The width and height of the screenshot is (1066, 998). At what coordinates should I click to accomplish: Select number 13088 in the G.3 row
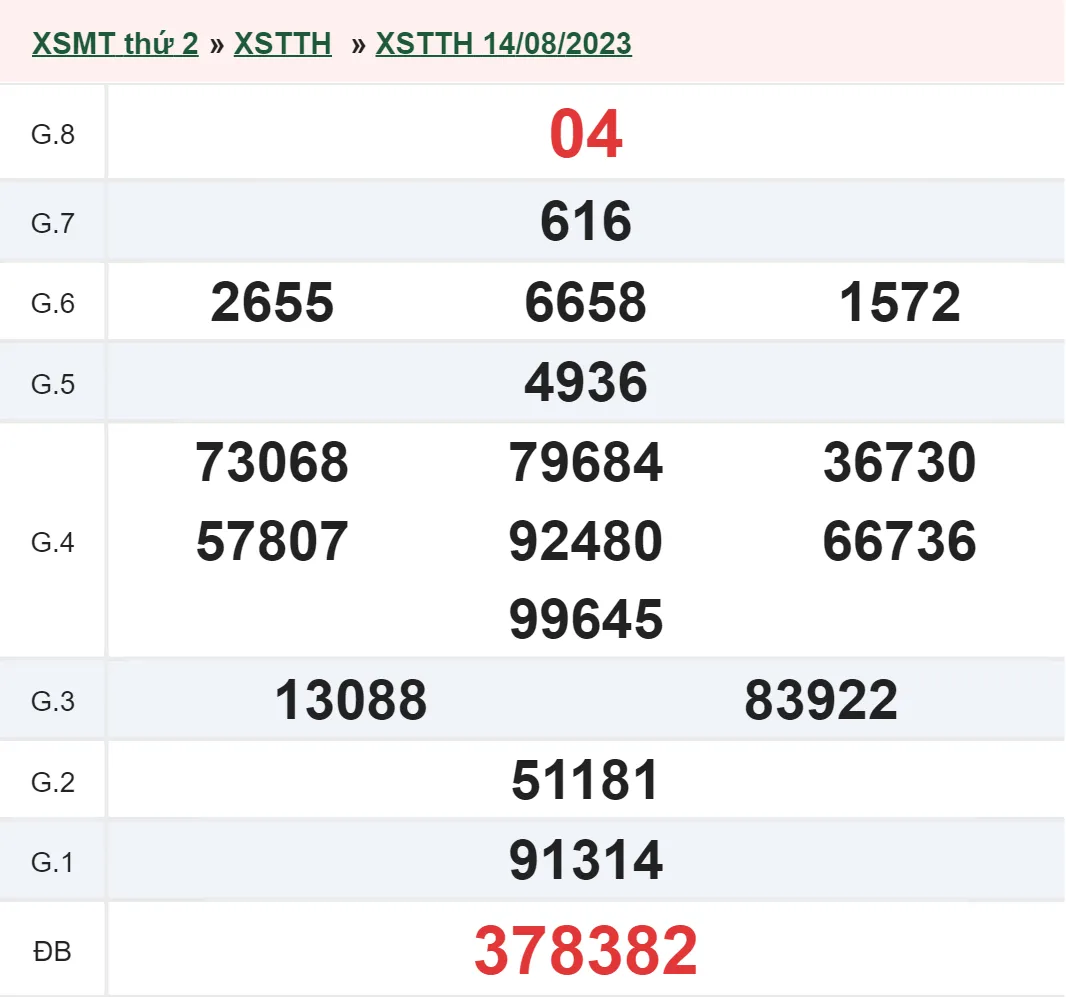352,700
